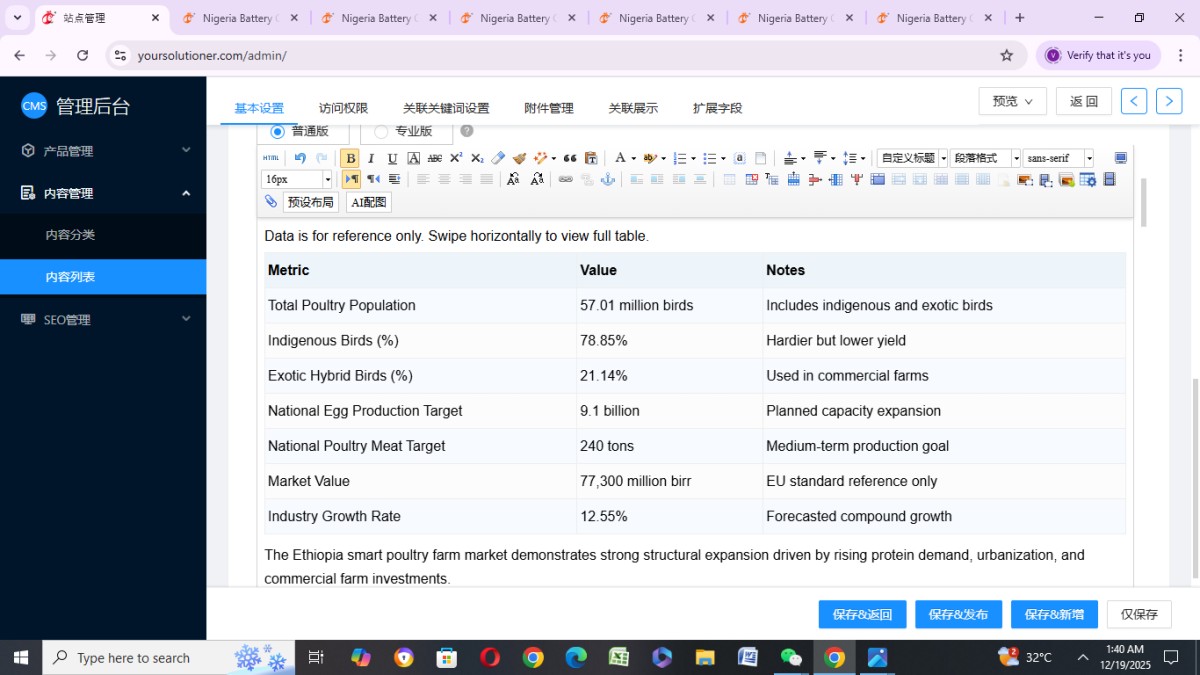Viewport: 1200px width, 675px height.
Task: Click the fullscreen monitor icon in editor
Action: [x=1121, y=158]
